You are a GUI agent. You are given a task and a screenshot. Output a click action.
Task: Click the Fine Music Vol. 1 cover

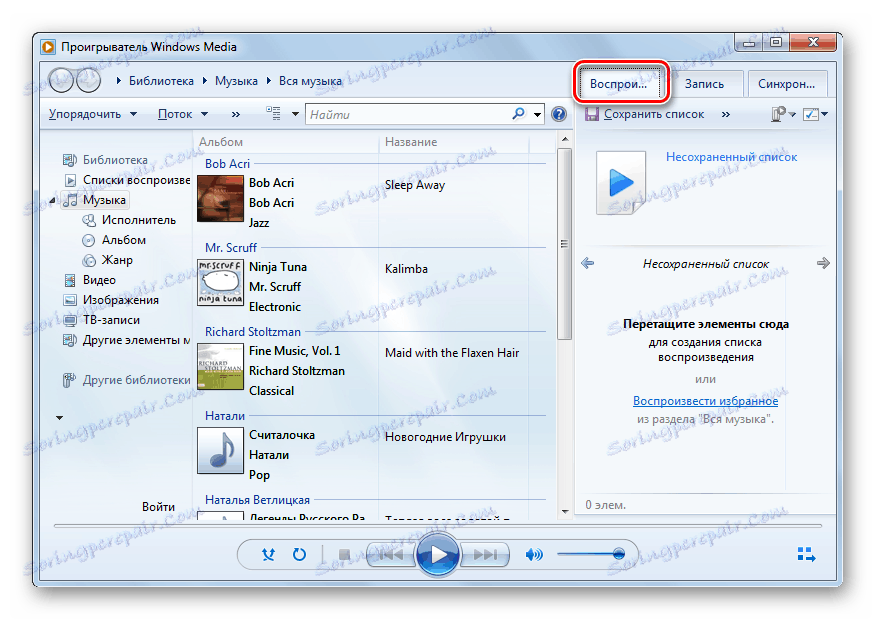[220, 366]
